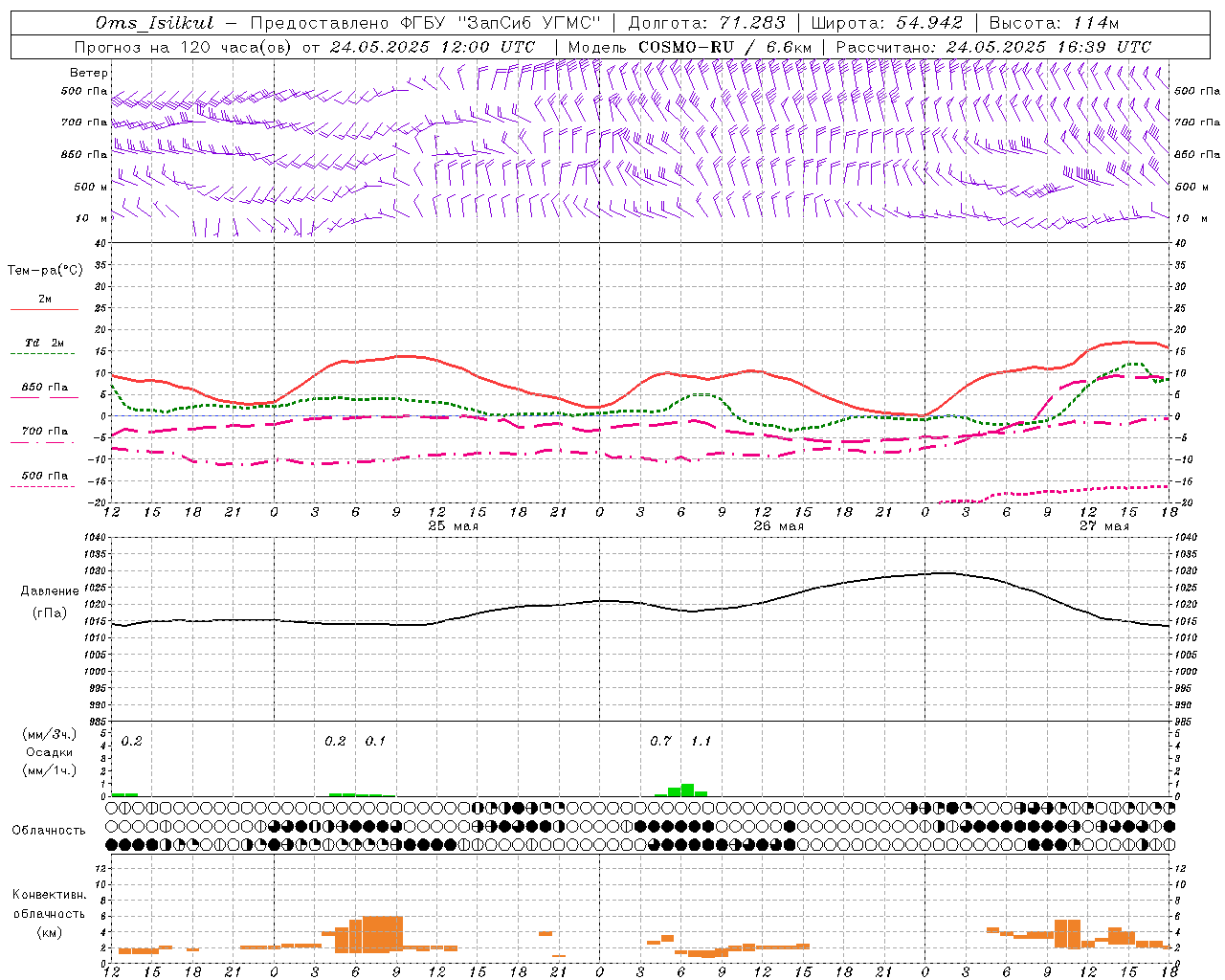
Task: Click the station name Oms_Isilkul
Action: [155, 23]
